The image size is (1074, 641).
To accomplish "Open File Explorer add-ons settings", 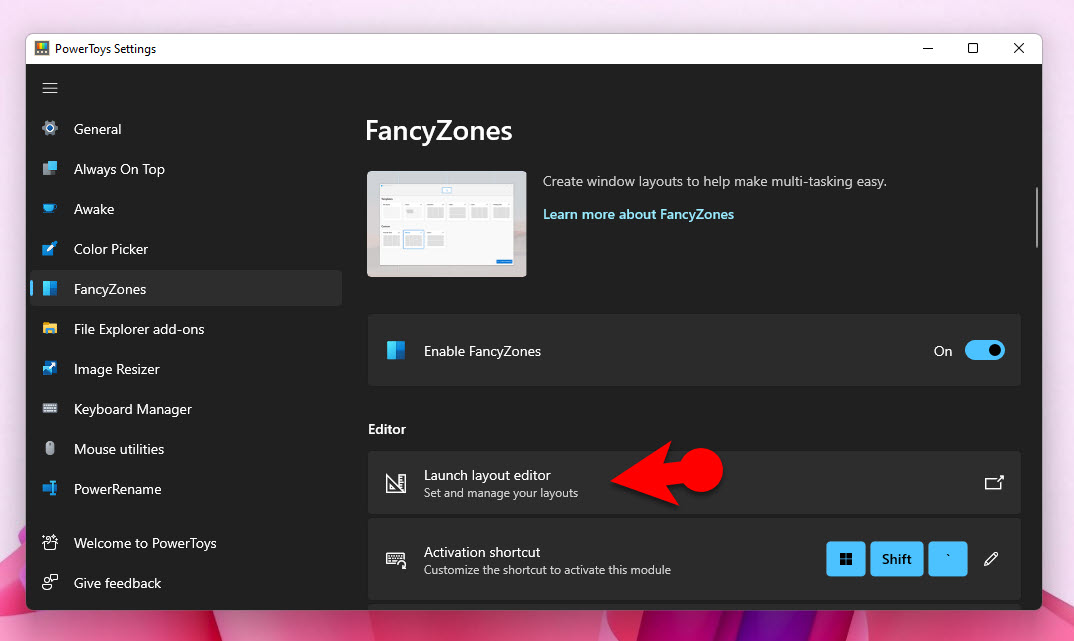I will (186, 329).
